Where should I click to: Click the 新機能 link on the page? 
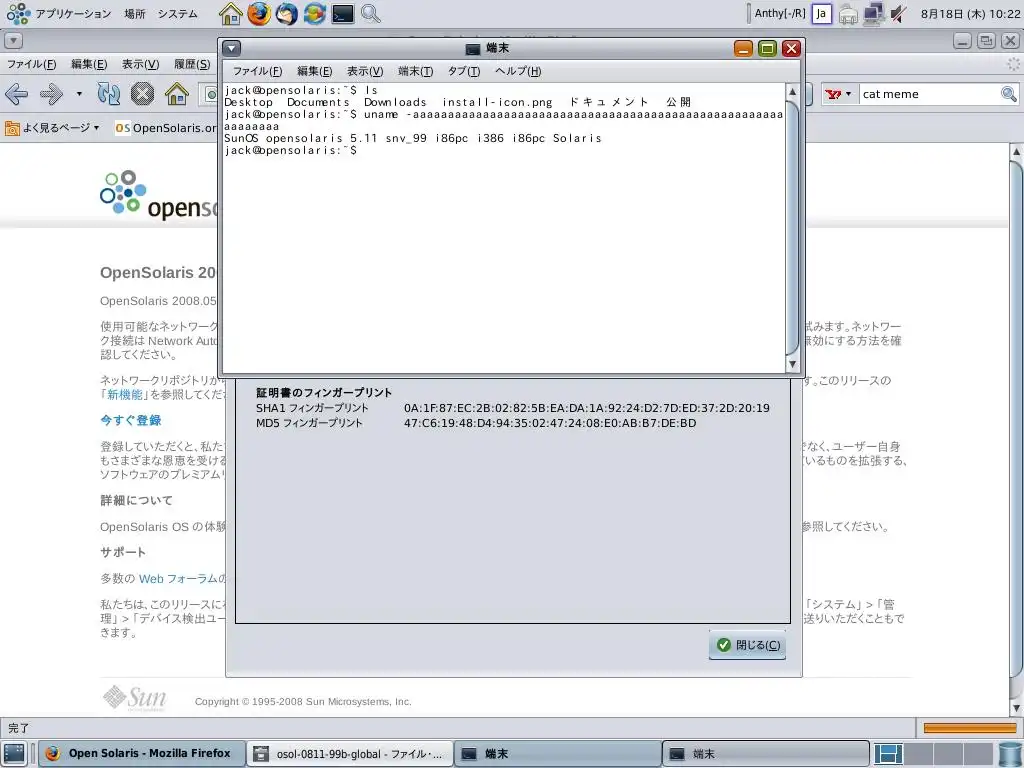click(x=125, y=394)
